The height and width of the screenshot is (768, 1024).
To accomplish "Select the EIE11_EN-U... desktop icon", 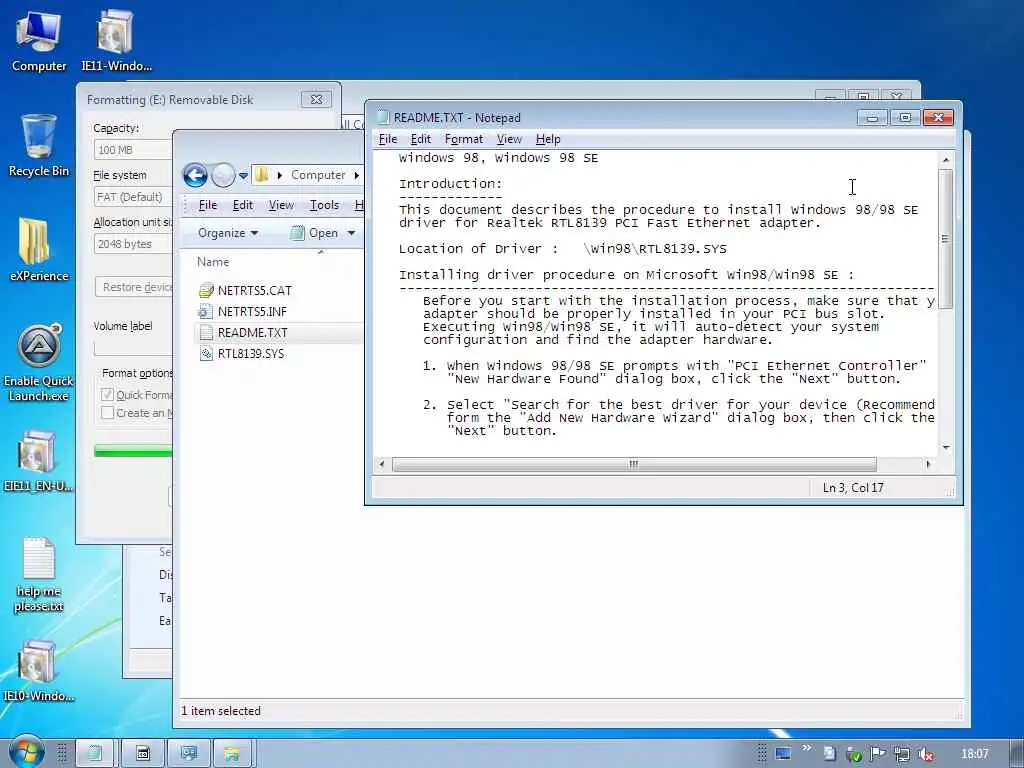I will pos(37,460).
